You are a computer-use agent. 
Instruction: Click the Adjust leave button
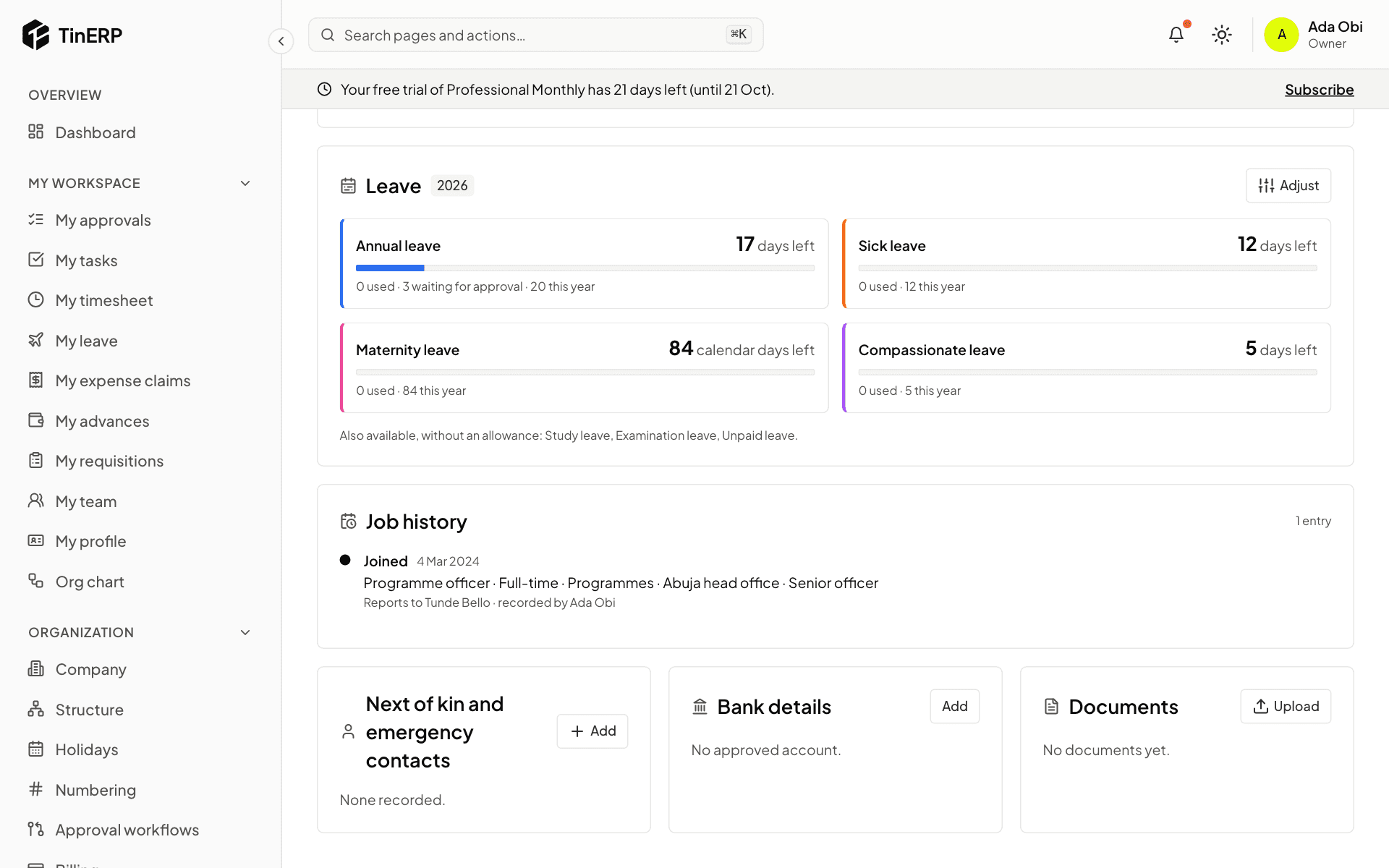(x=1288, y=186)
